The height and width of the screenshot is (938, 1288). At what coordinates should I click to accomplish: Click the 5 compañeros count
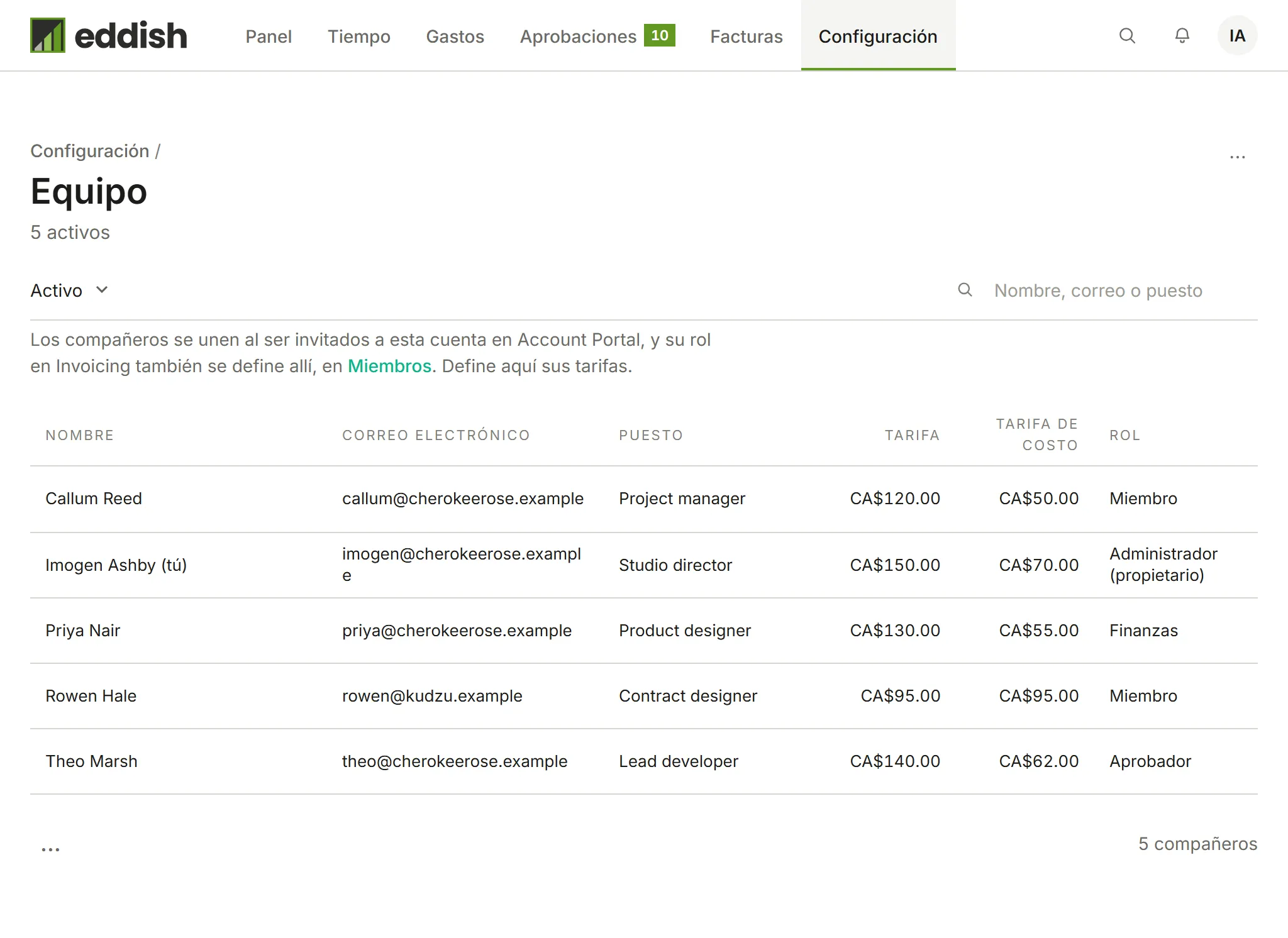1197,844
